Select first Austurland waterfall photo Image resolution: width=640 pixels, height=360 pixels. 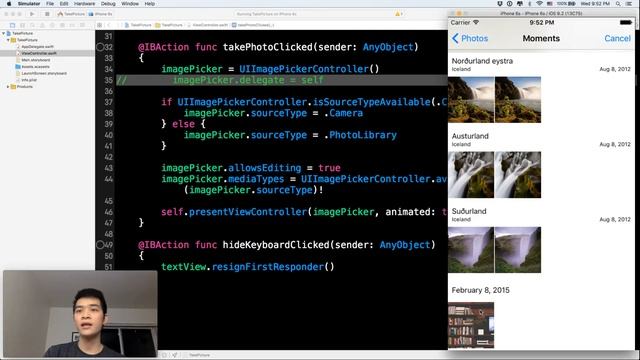(x=471, y=175)
